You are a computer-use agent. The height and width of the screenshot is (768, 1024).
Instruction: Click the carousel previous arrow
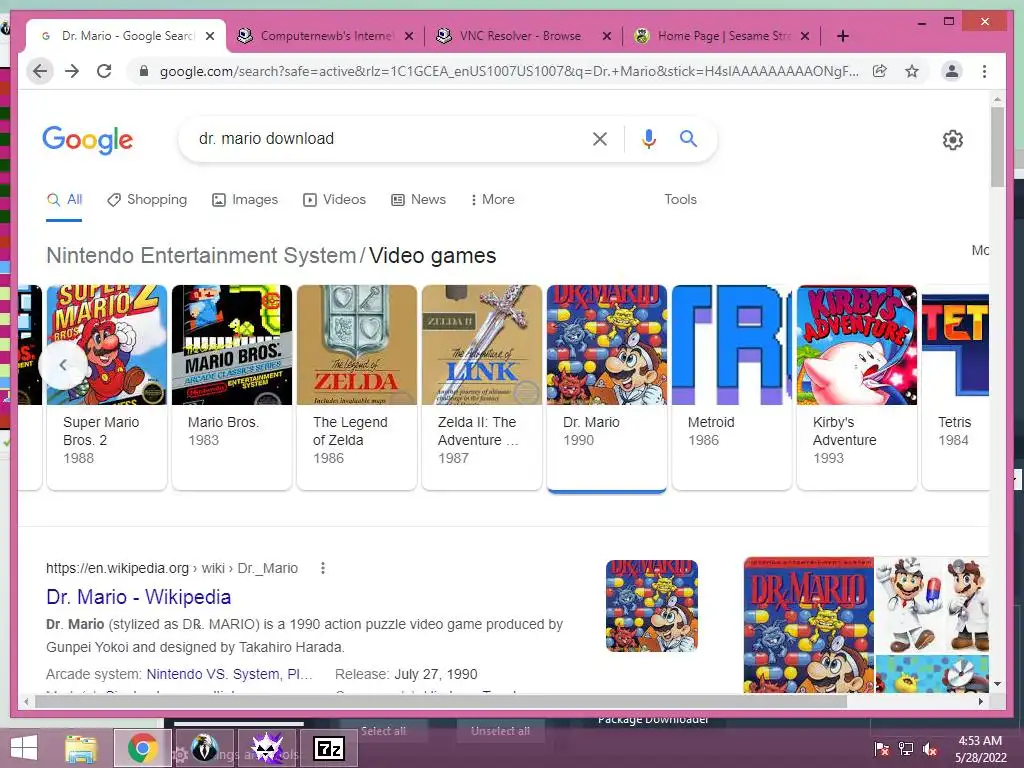point(63,365)
